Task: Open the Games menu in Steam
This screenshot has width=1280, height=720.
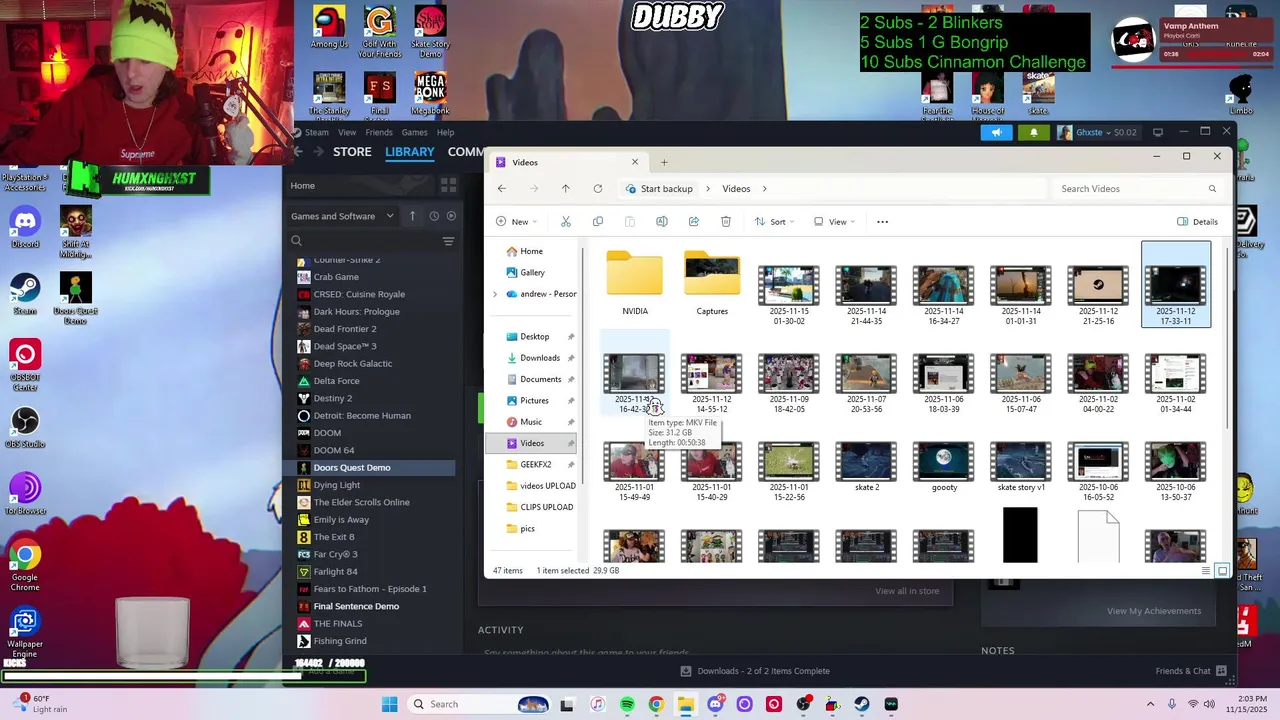Action: pos(414,132)
